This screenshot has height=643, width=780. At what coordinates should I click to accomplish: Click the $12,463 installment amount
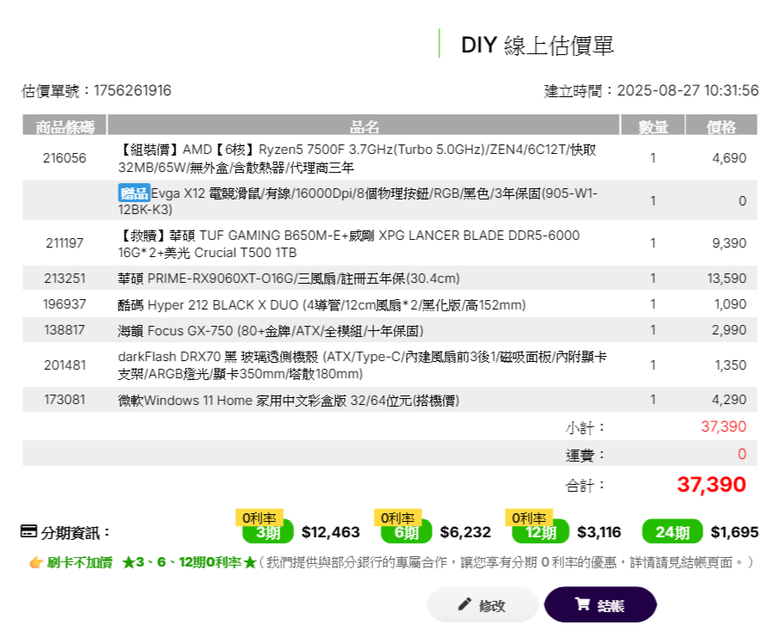(330, 532)
